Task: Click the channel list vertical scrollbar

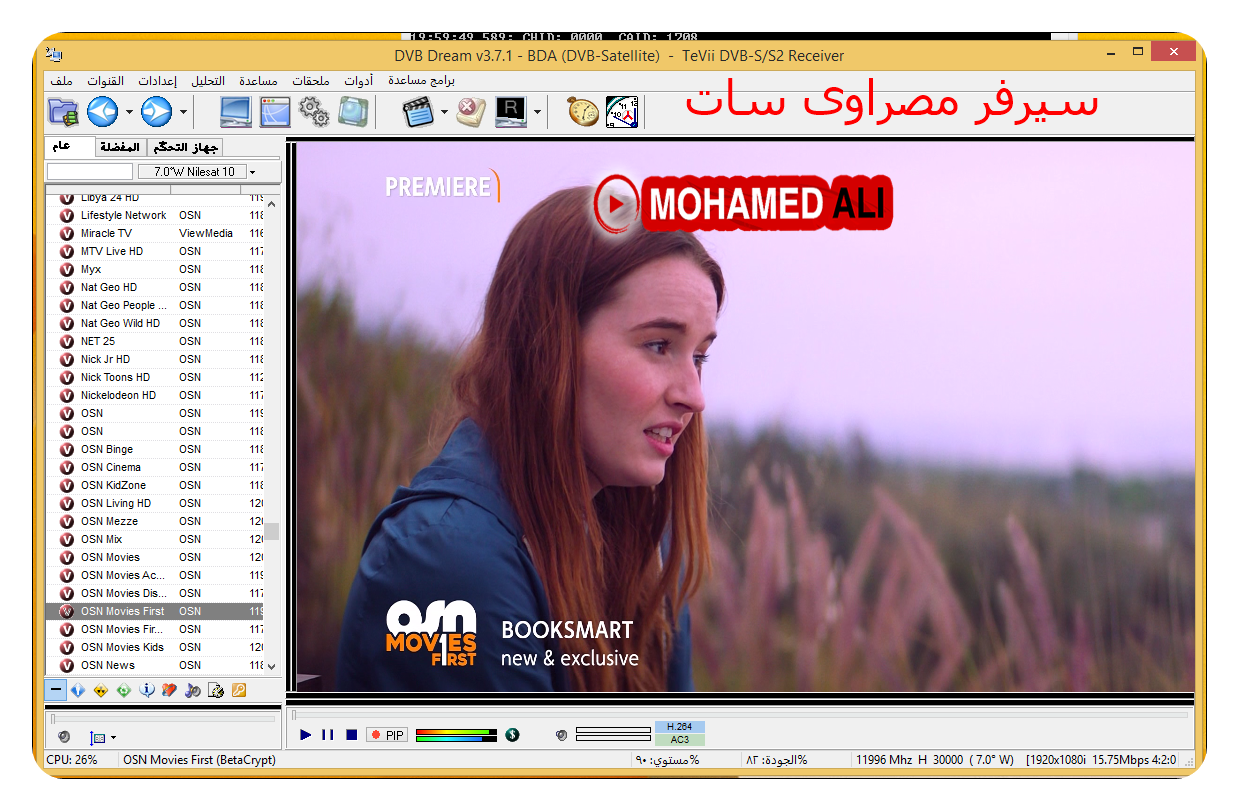Action: click(272, 434)
